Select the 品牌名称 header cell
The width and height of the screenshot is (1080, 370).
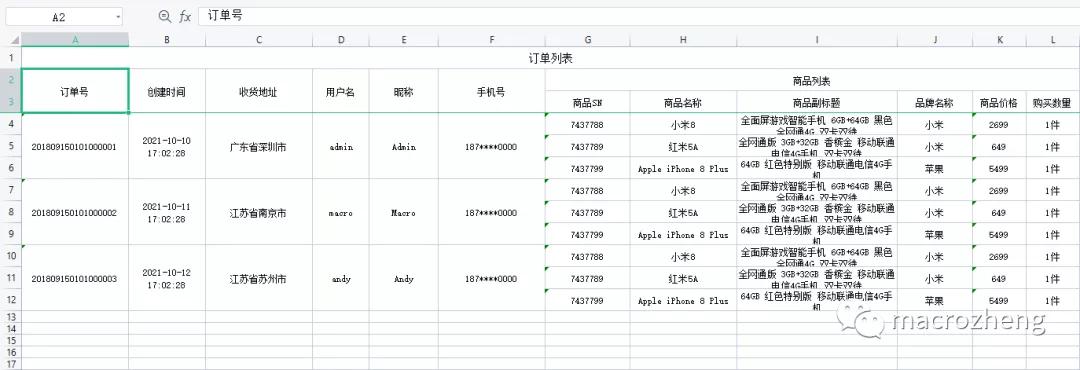(x=934, y=102)
